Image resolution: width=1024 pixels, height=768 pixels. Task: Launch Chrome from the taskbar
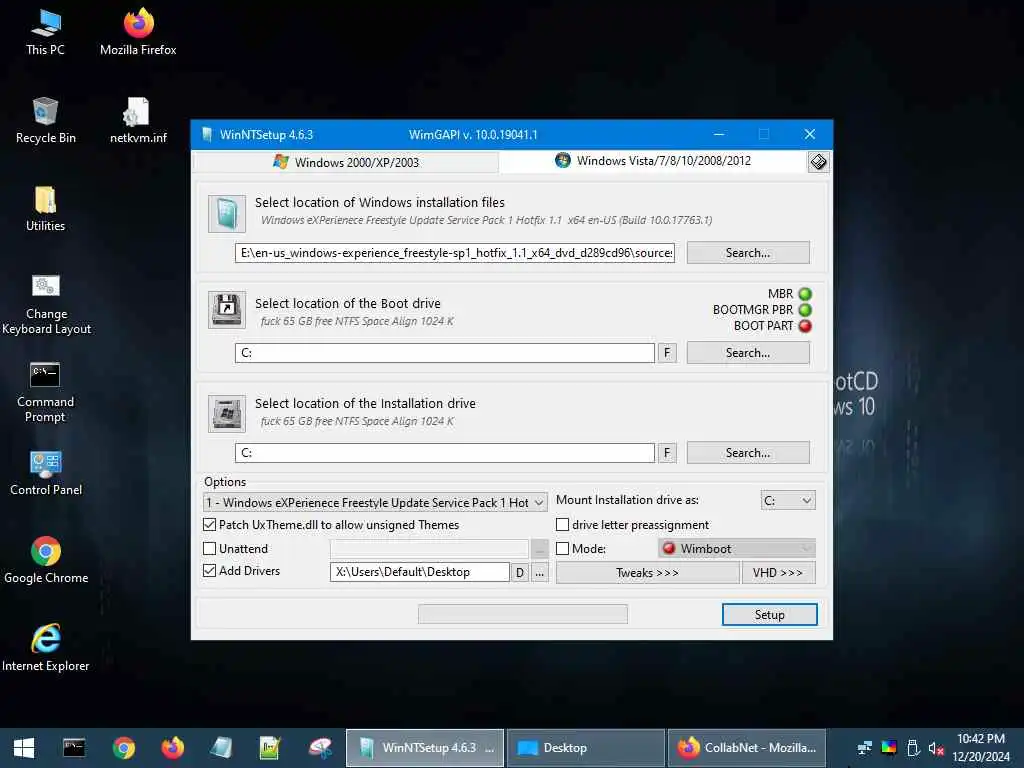pos(123,748)
